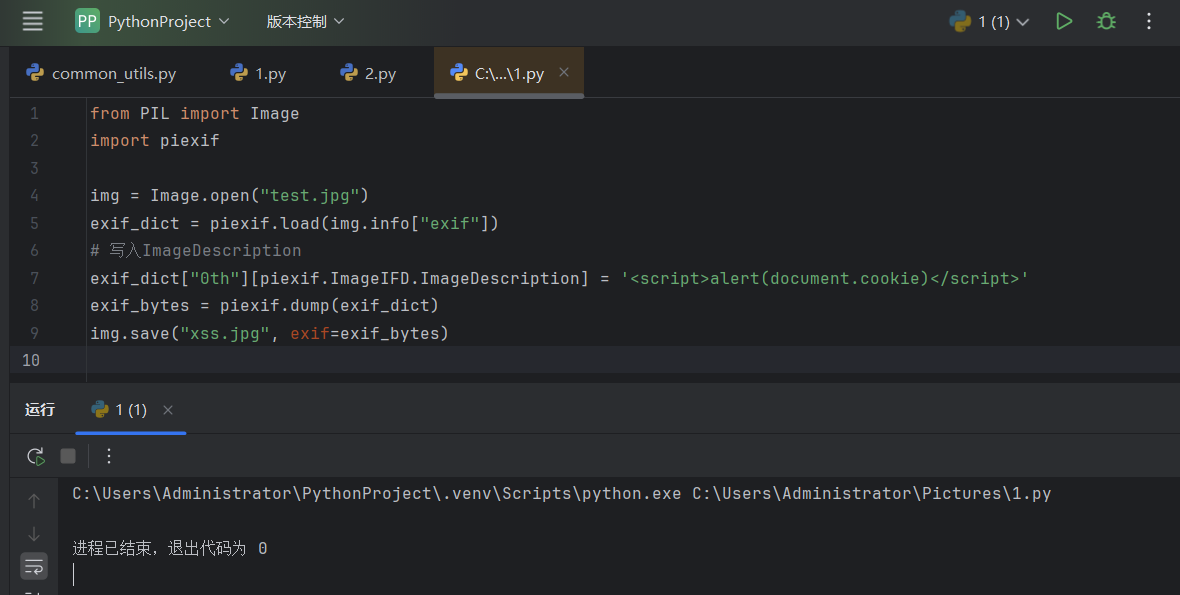Toggle soft-wrap in the console
Image resolution: width=1180 pixels, height=595 pixels.
point(34,566)
